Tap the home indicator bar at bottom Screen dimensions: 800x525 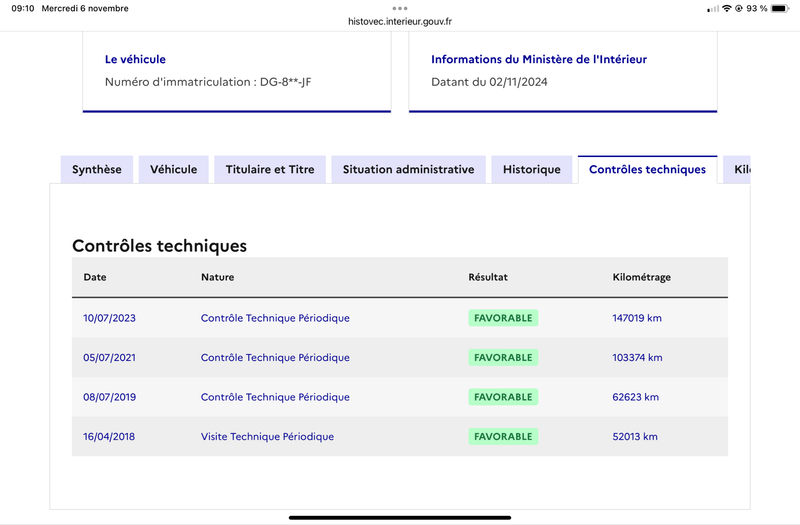click(x=399, y=517)
